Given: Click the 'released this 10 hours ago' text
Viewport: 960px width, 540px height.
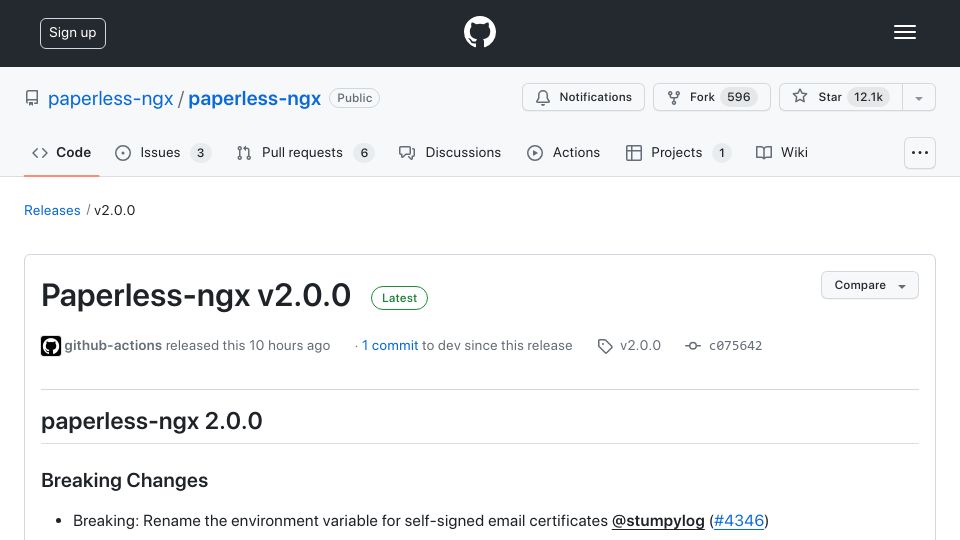Looking at the screenshot, I should point(248,345).
